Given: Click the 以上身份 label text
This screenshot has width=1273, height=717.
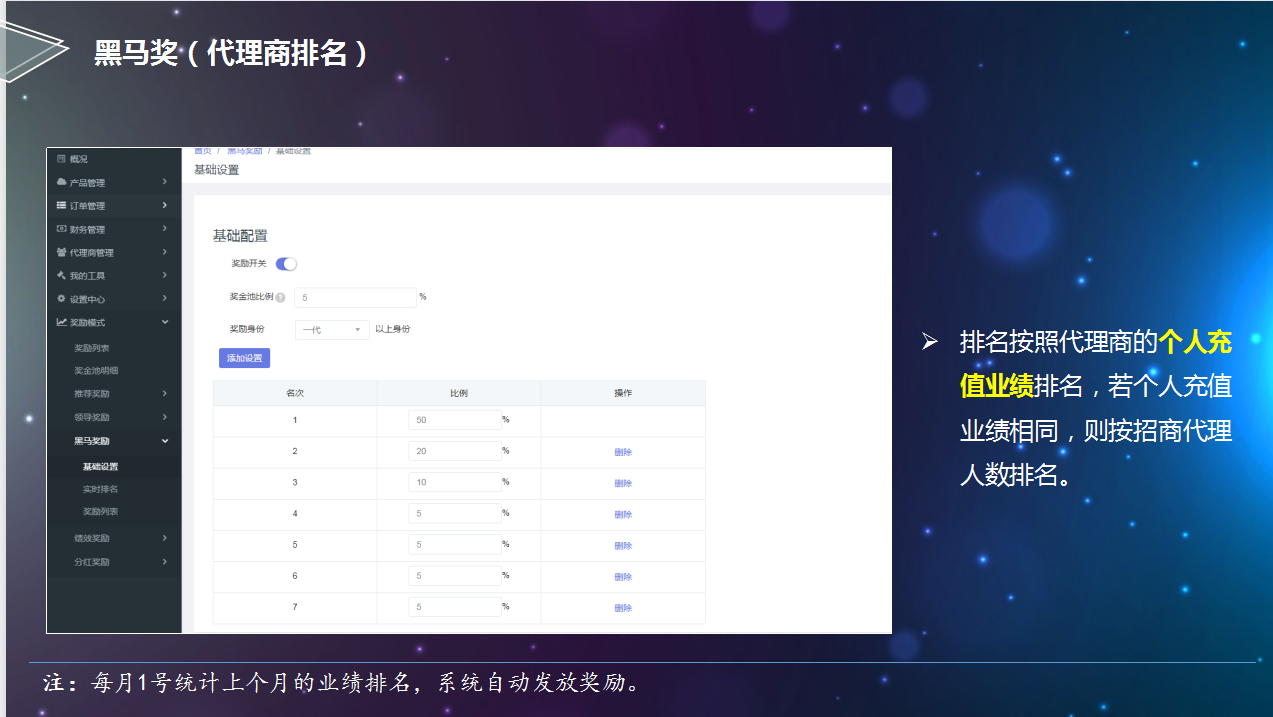Looking at the screenshot, I should tap(392, 329).
